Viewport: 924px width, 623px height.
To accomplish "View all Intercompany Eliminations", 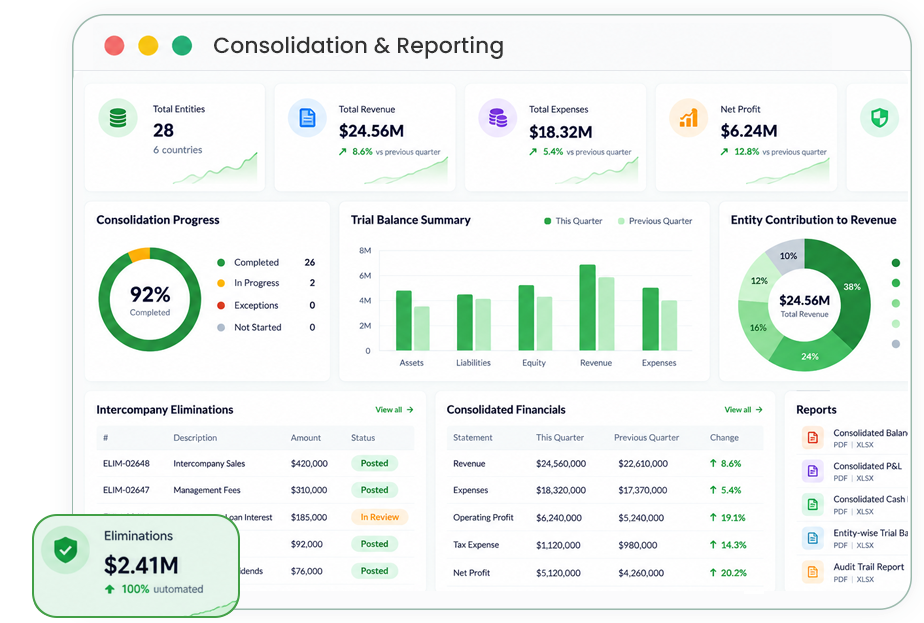I will (394, 410).
